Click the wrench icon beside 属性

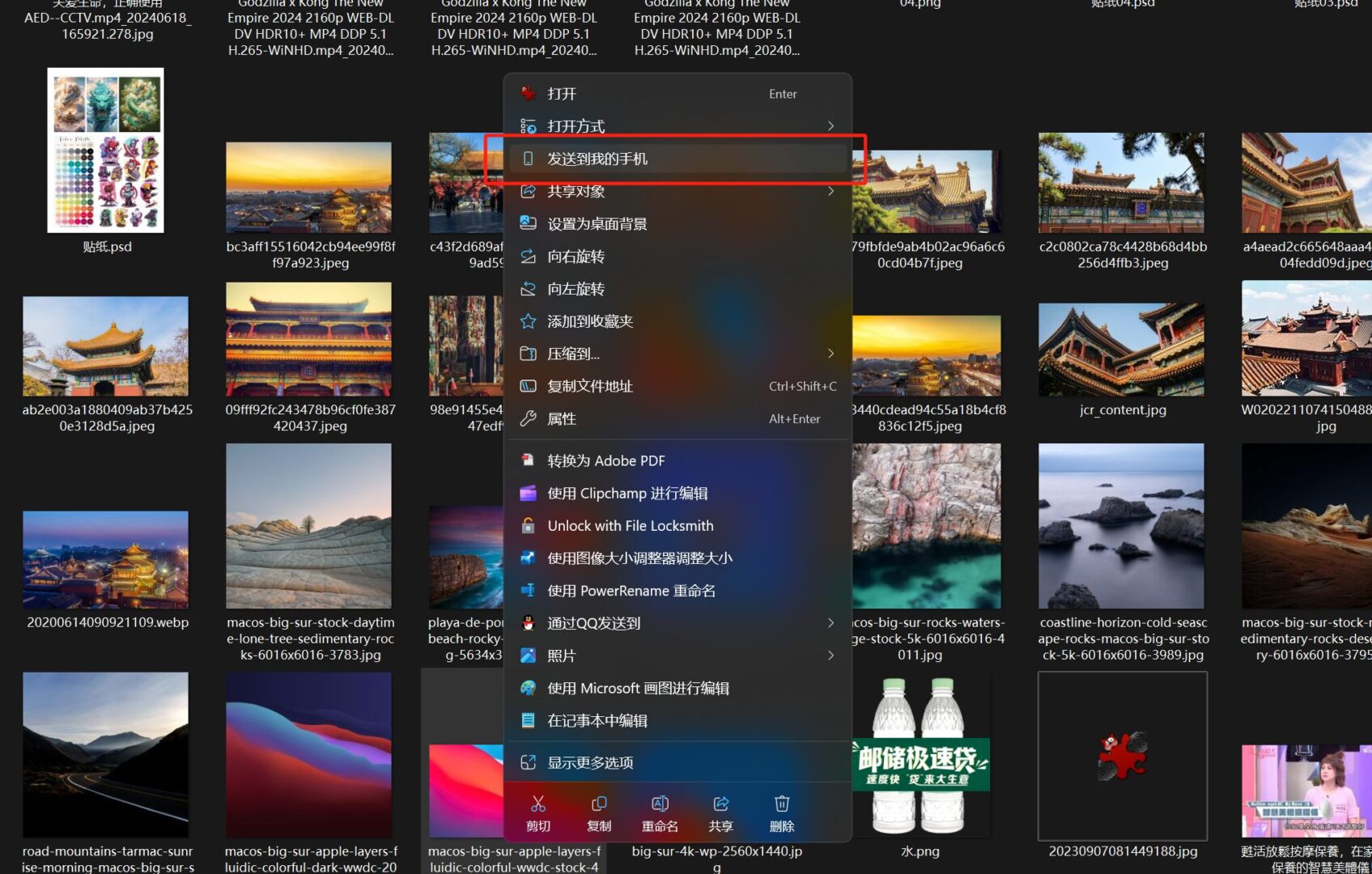[528, 418]
